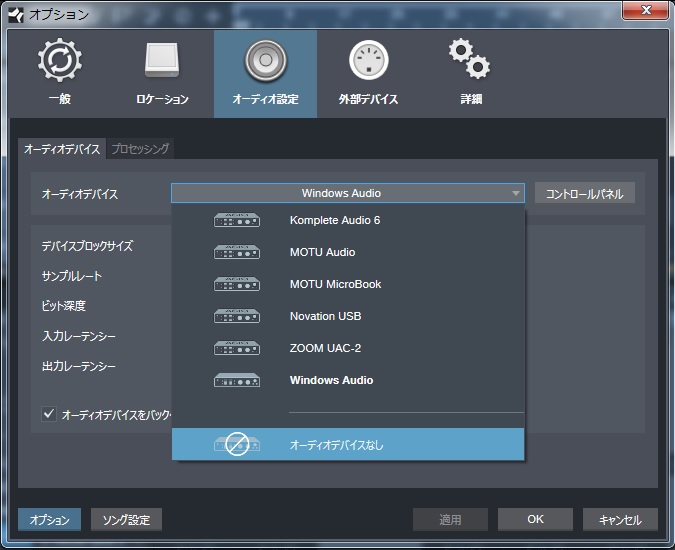Click the 外部デバイス label text

click(x=368, y=99)
